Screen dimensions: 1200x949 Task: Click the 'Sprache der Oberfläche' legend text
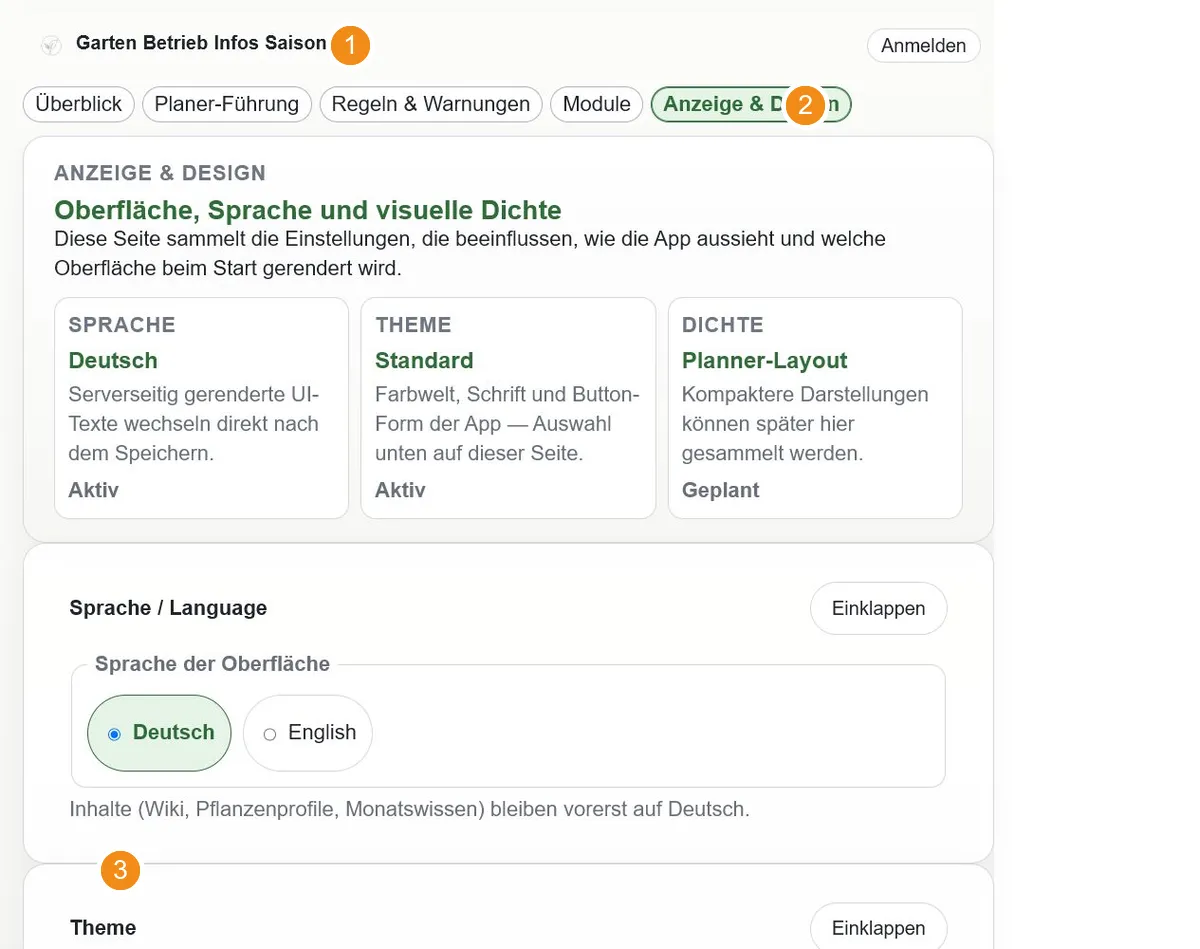(212, 664)
